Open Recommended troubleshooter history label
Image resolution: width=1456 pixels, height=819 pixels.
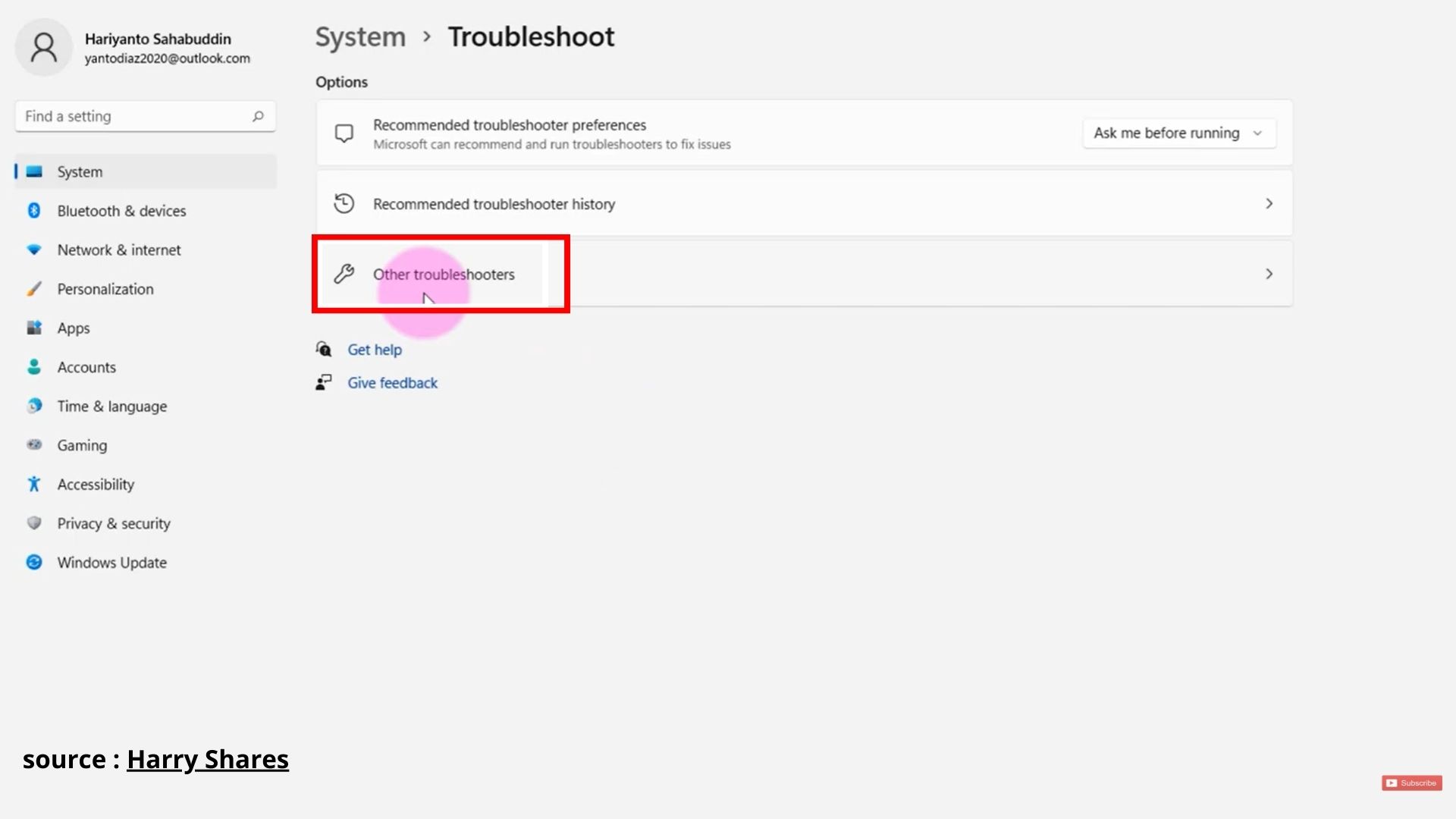[x=494, y=204]
